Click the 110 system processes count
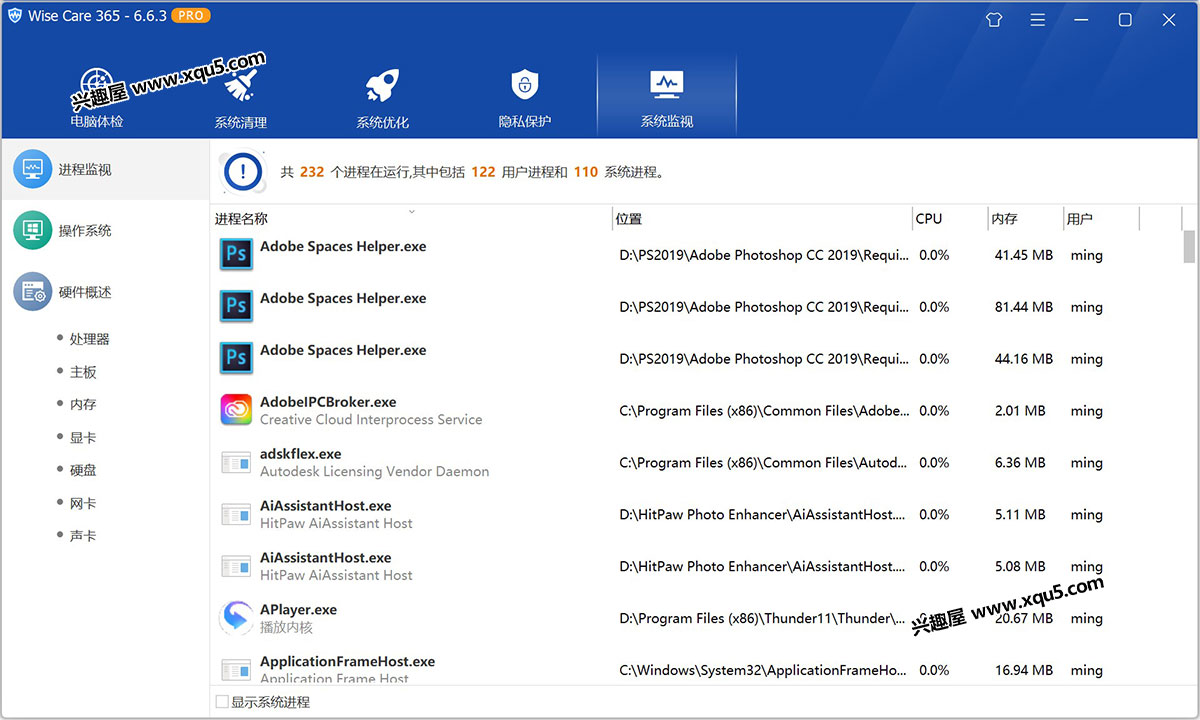The height and width of the screenshot is (720, 1200). coord(585,172)
